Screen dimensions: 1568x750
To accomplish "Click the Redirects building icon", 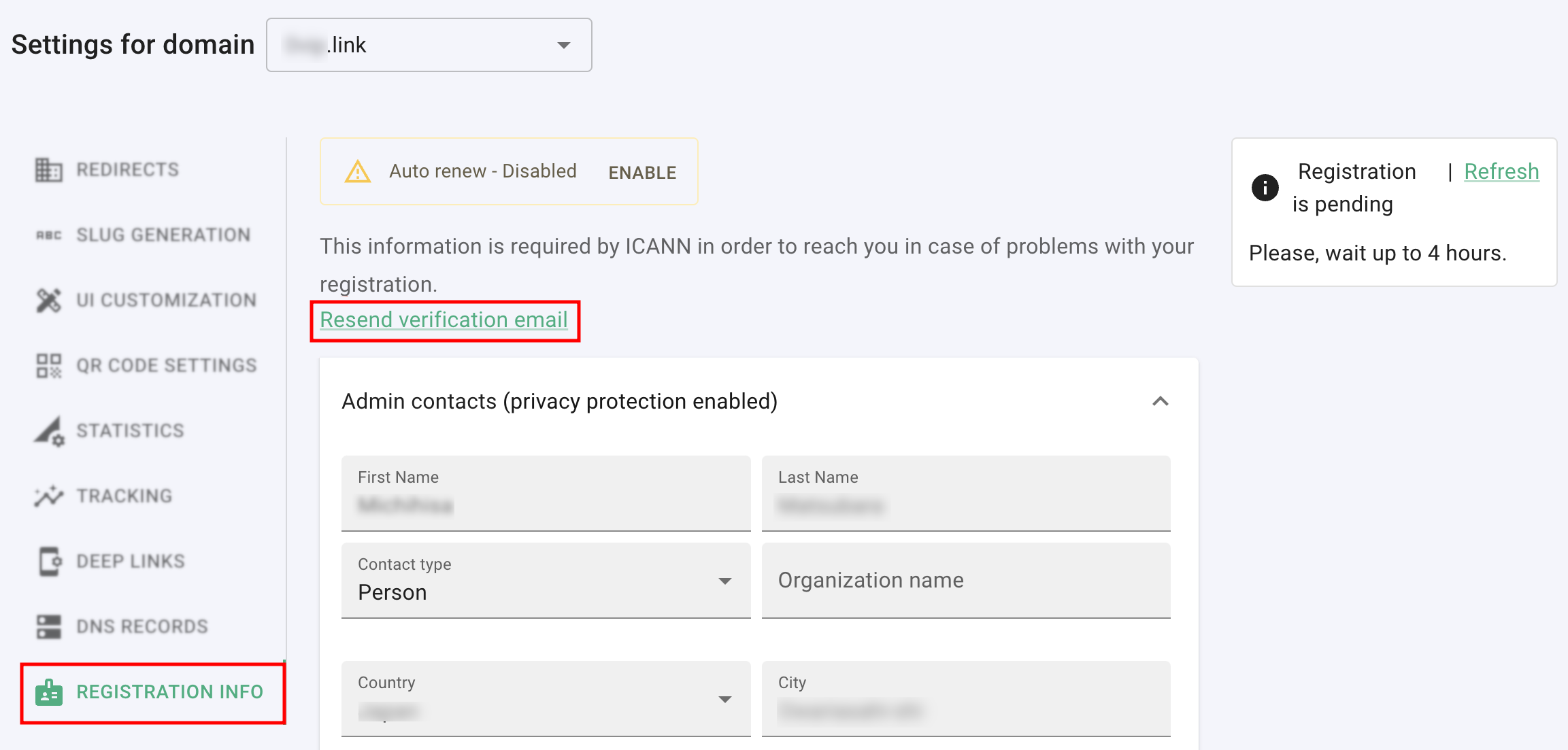I will [x=48, y=170].
